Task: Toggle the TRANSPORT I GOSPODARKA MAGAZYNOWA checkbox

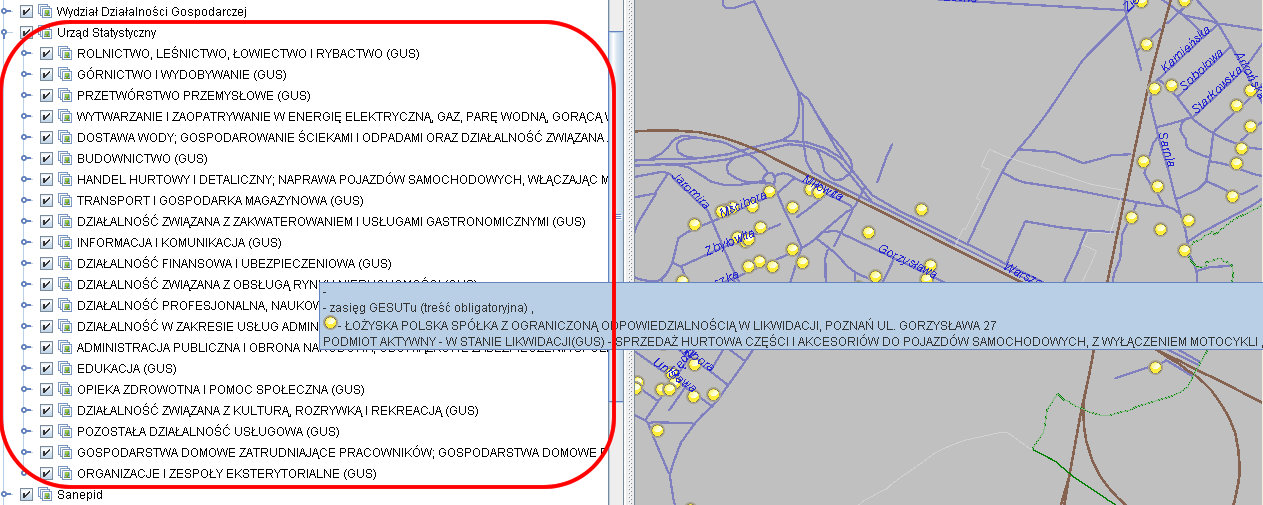Action: point(46,200)
